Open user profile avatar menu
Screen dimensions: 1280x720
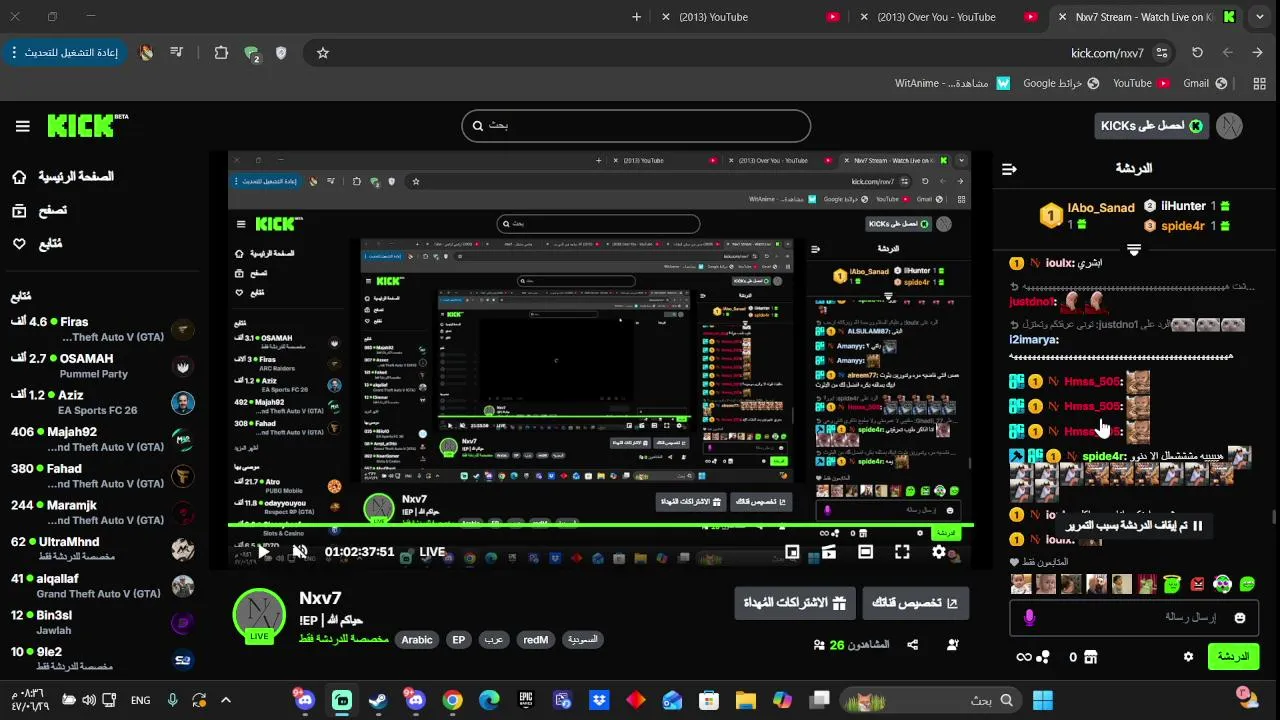point(1229,125)
